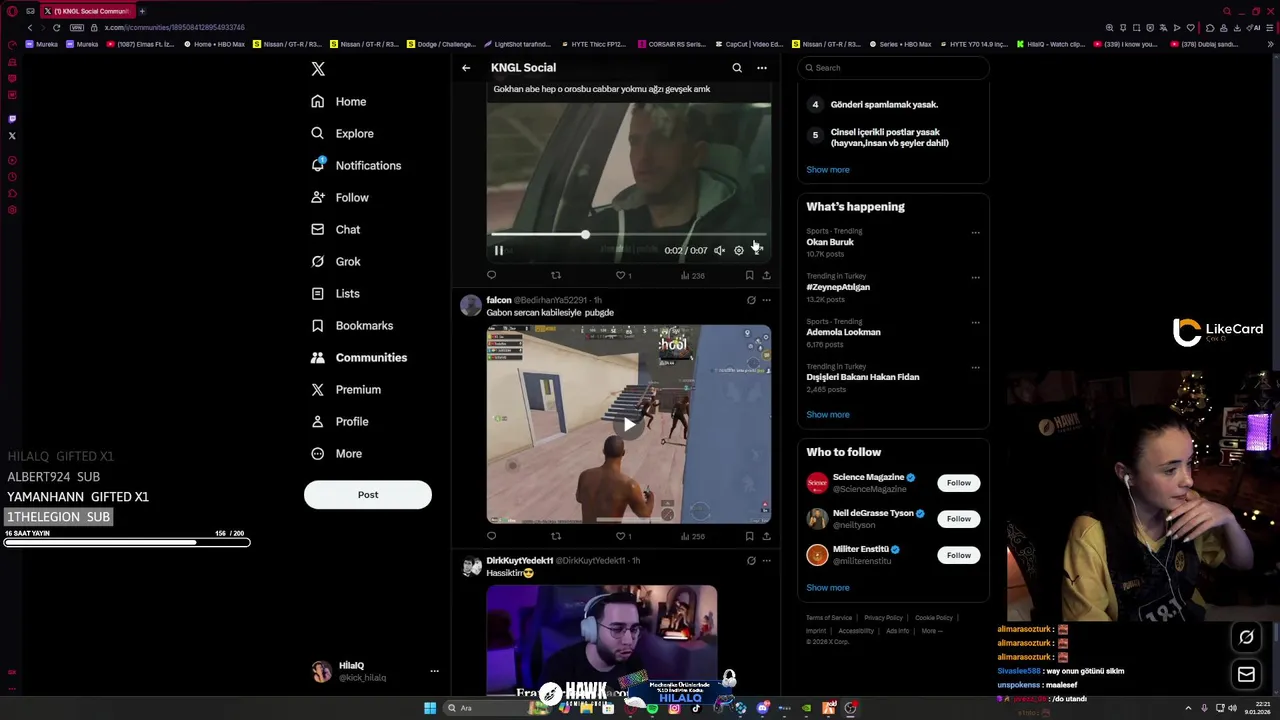Open video playback settings gear
This screenshot has height=720, width=1280.
[739, 250]
